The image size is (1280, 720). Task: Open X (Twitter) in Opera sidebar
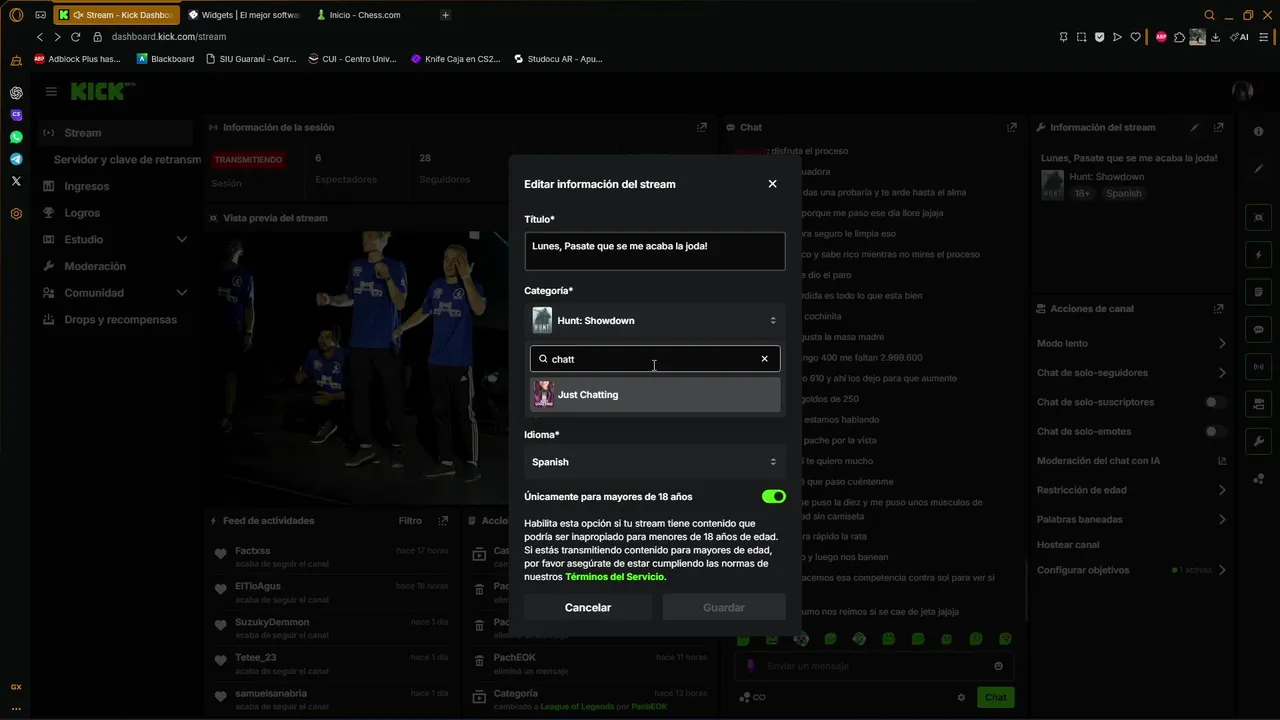(16, 181)
